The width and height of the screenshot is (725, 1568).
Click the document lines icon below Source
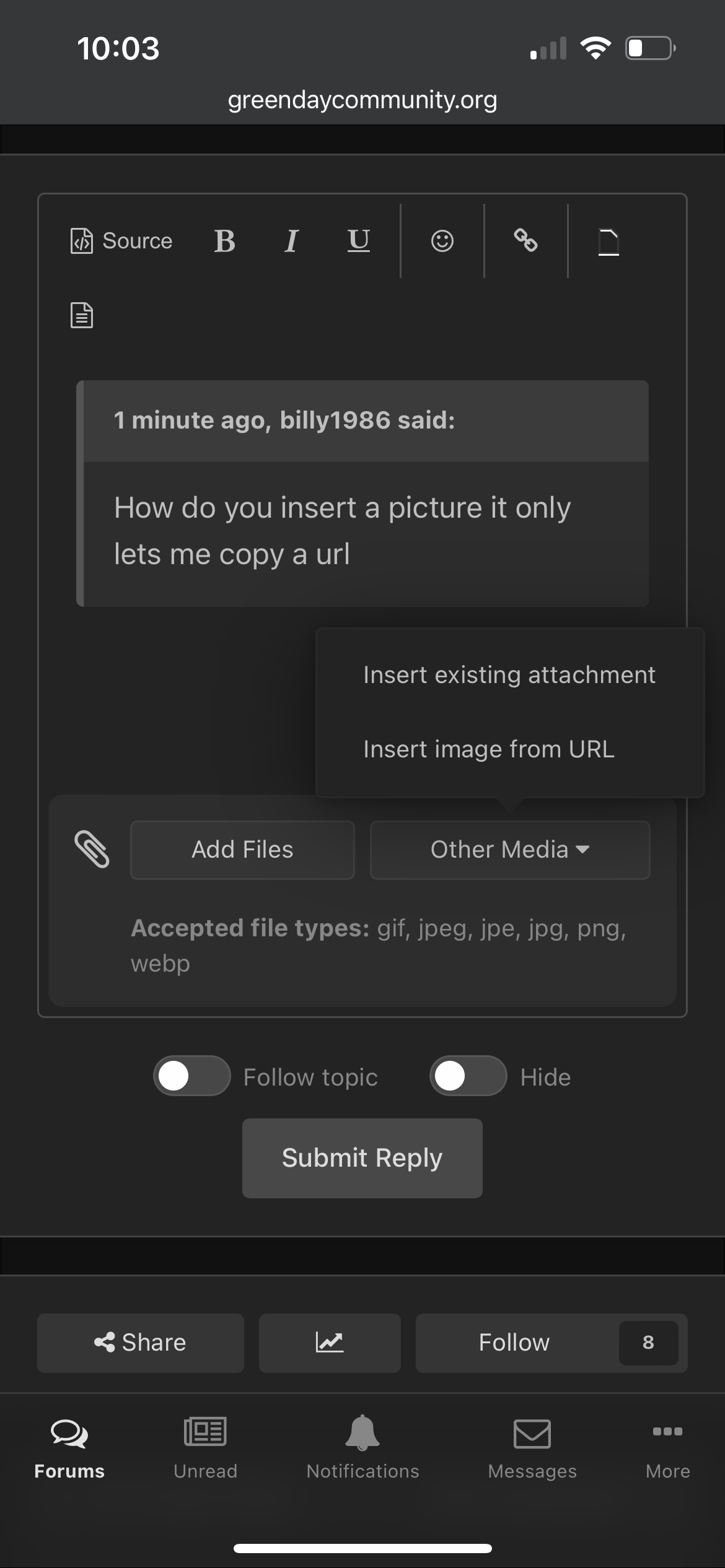(x=82, y=315)
